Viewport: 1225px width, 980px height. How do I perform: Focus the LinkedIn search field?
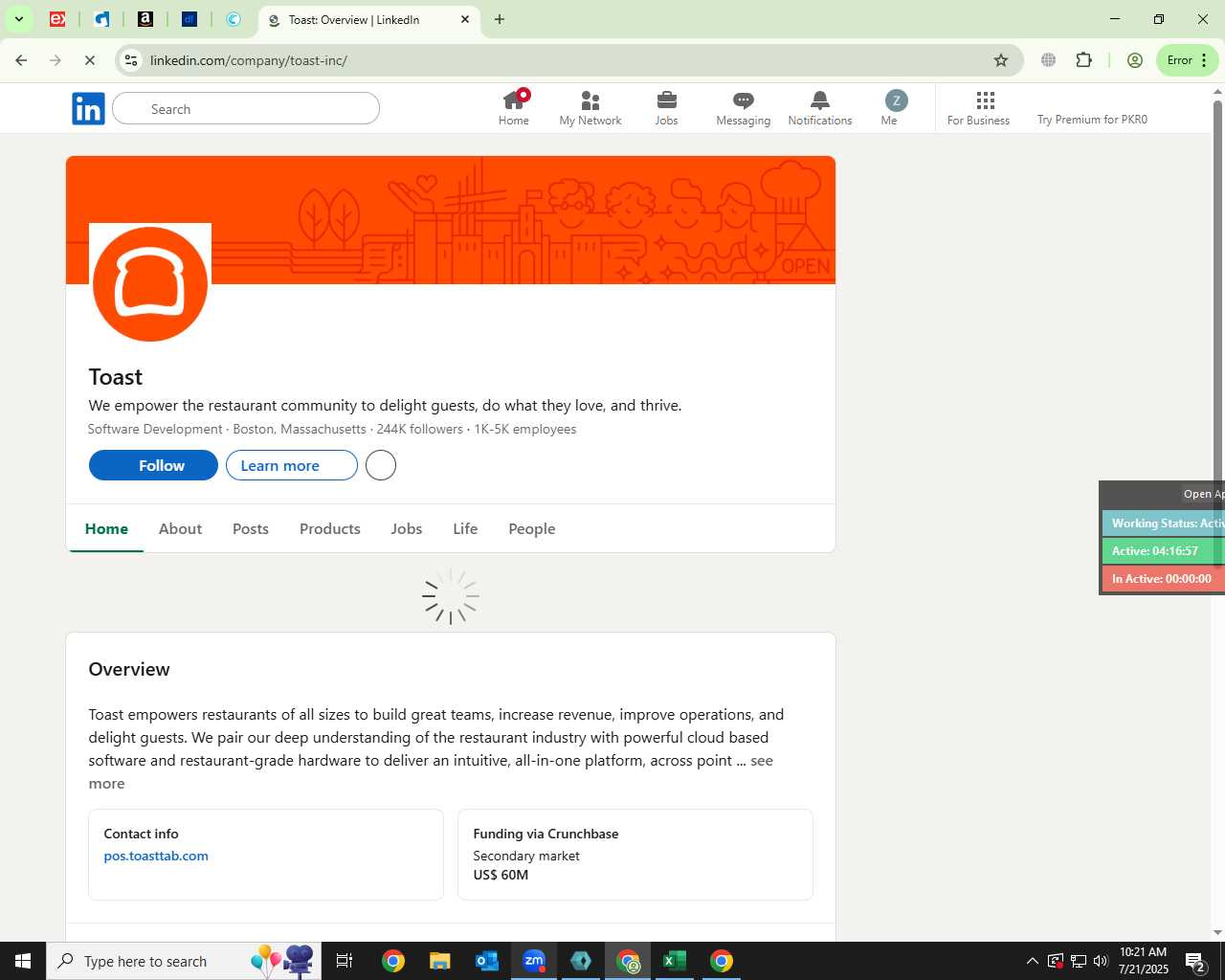point(246,109)
